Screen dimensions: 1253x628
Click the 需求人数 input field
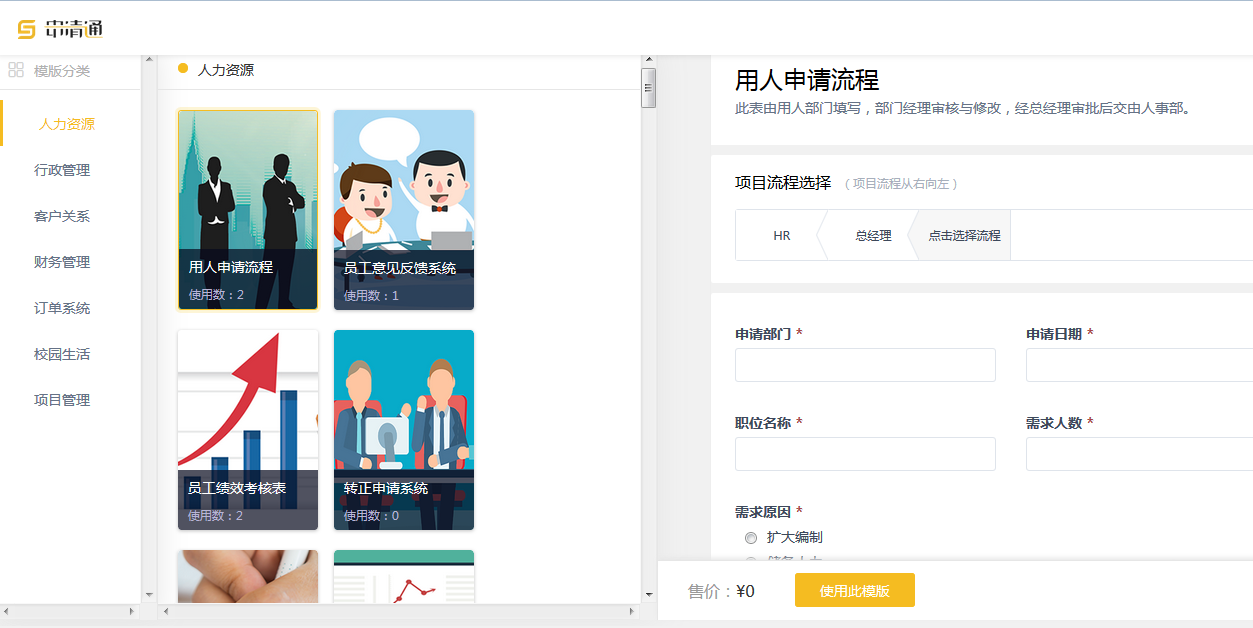(x=1139, y=454)
